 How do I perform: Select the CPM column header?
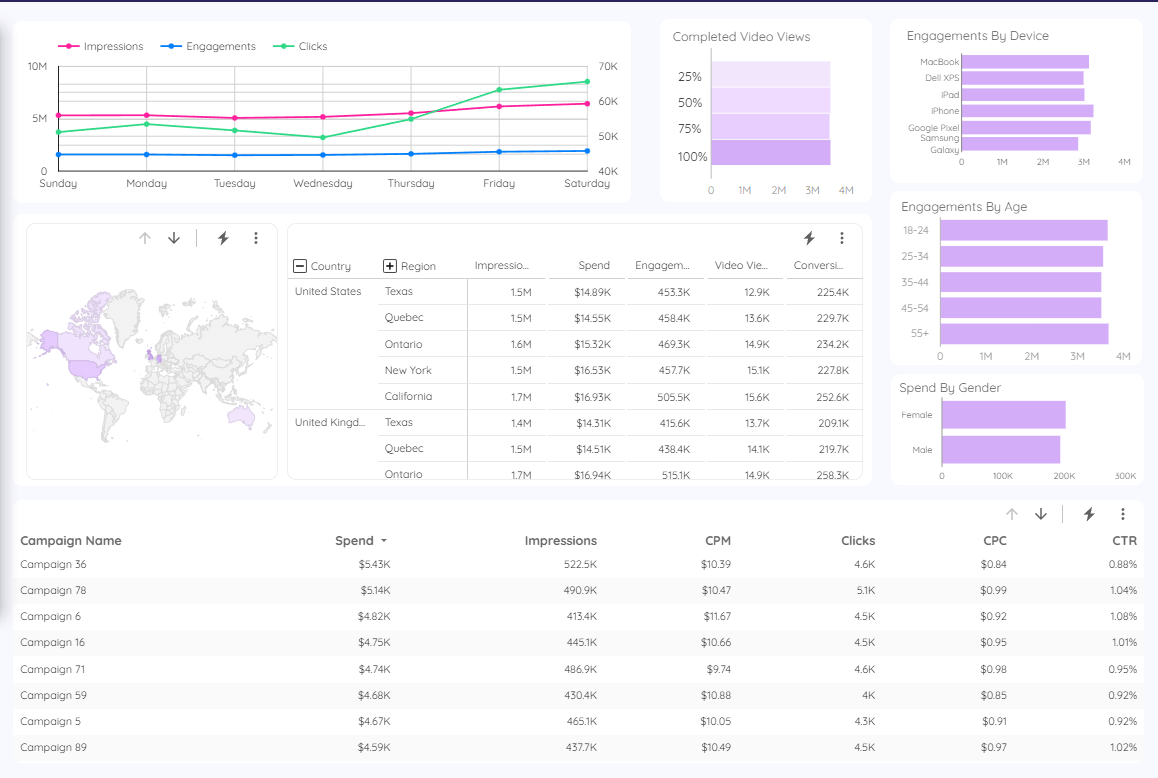click(x=717, y=540)
